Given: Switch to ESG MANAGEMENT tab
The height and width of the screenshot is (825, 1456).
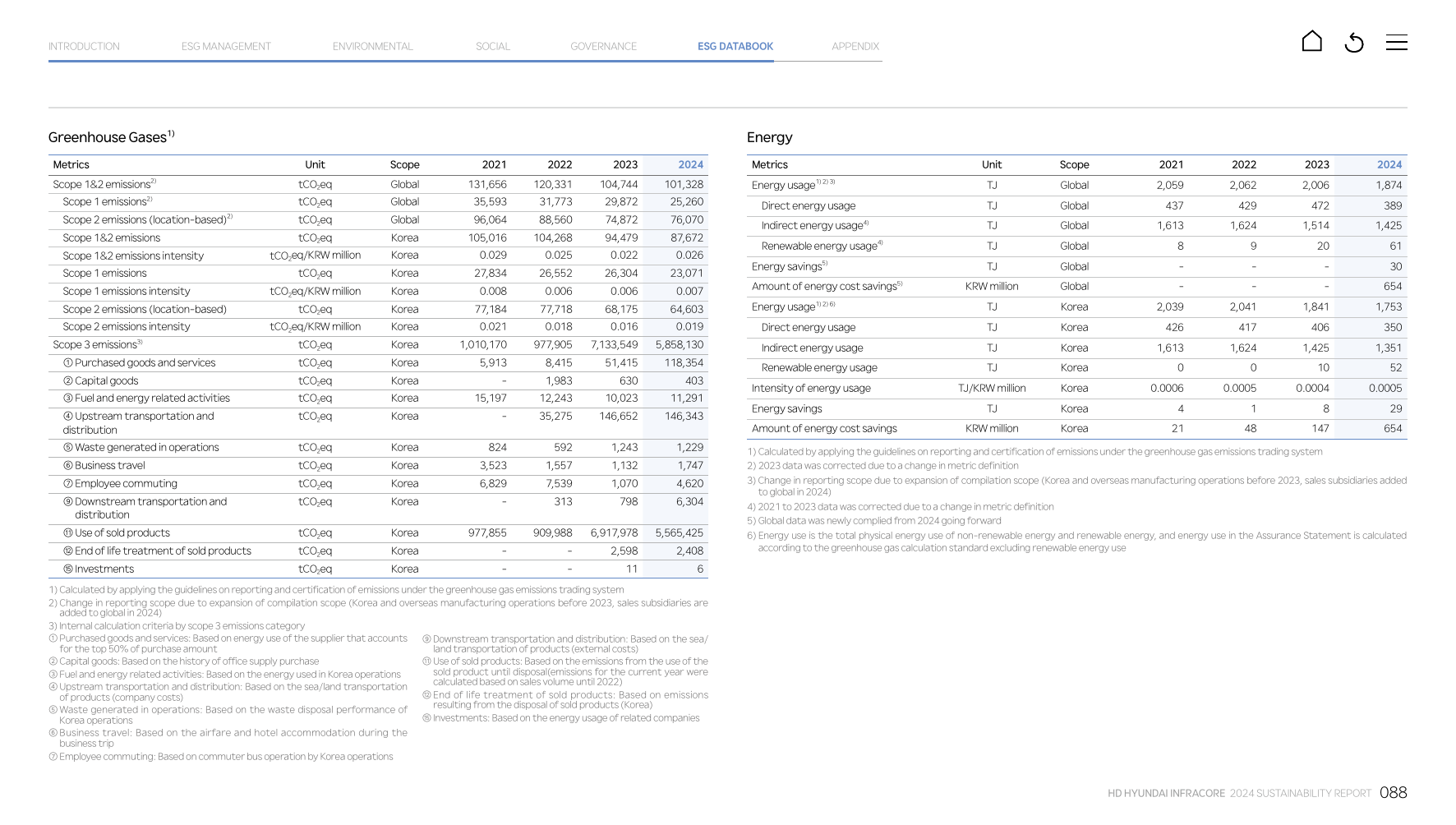Looking at the screenshot, I should pos(226,47).
